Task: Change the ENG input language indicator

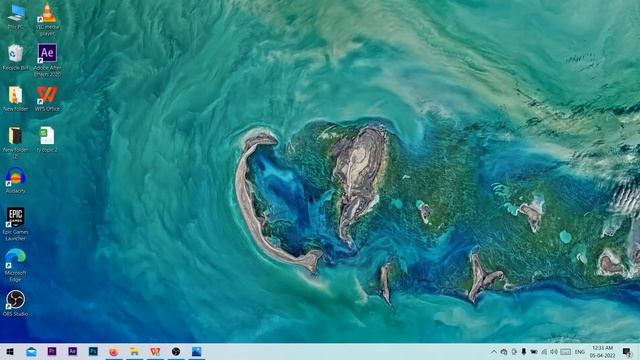Action: tap(580, 352)
